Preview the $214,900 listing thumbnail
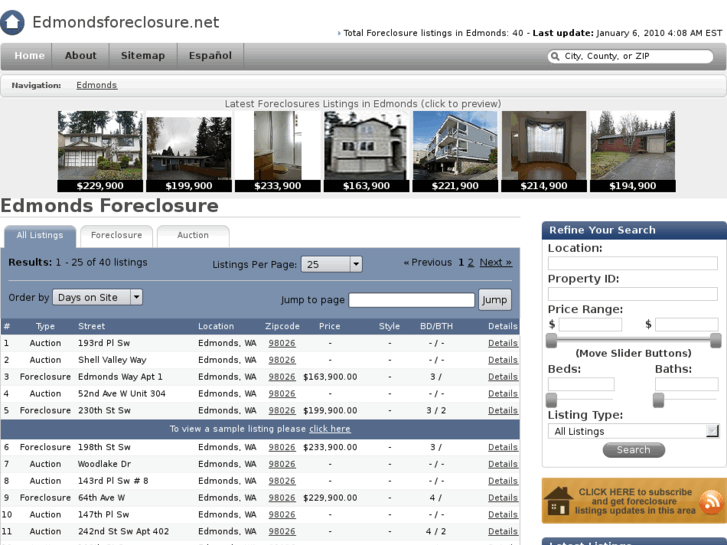 [x=544, y=151]
